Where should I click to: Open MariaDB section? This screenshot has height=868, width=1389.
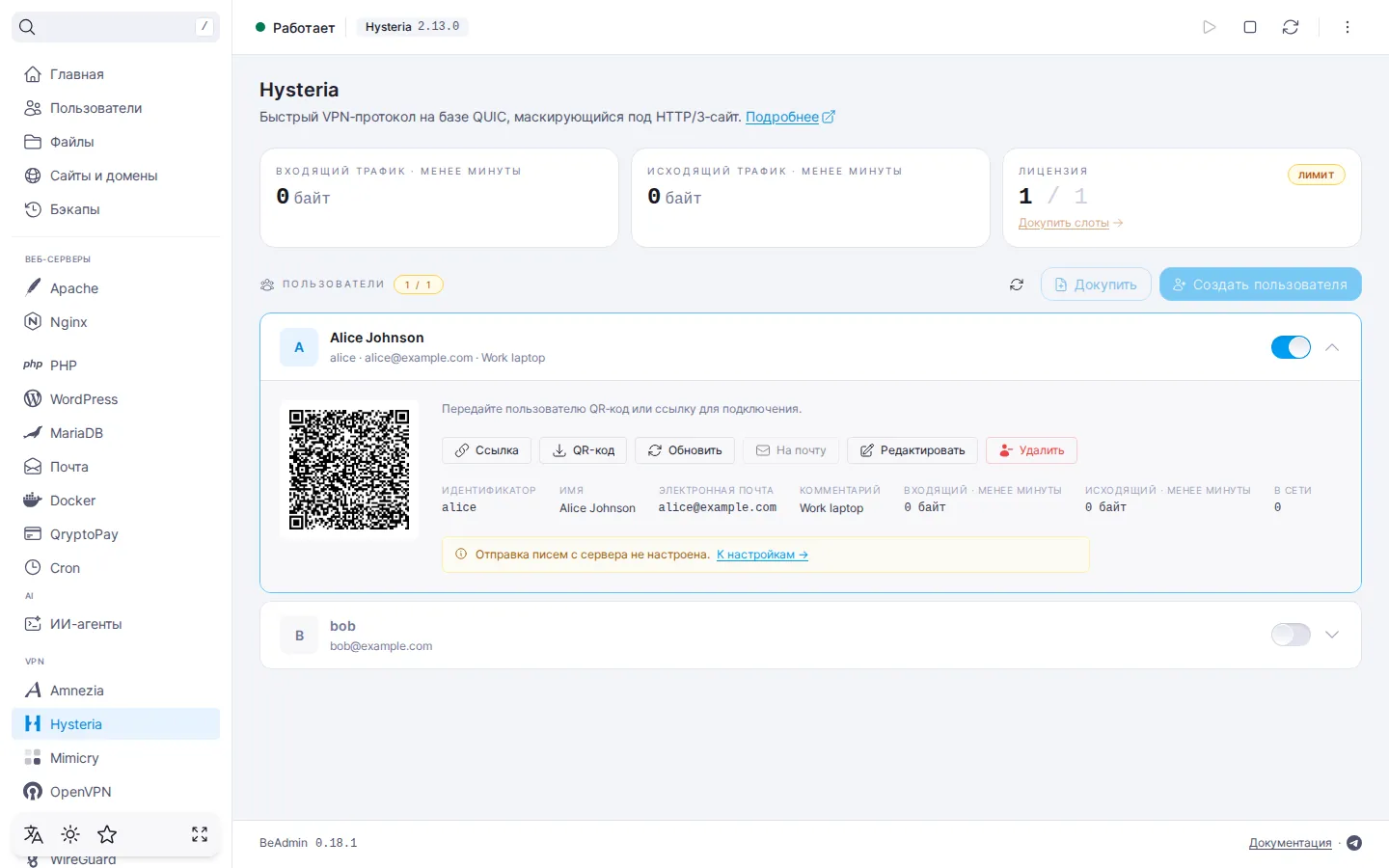(x=116, y=433)
